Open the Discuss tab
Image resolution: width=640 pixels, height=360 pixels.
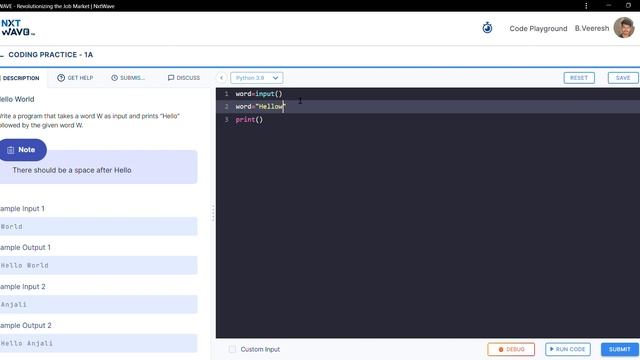point(184,78)
